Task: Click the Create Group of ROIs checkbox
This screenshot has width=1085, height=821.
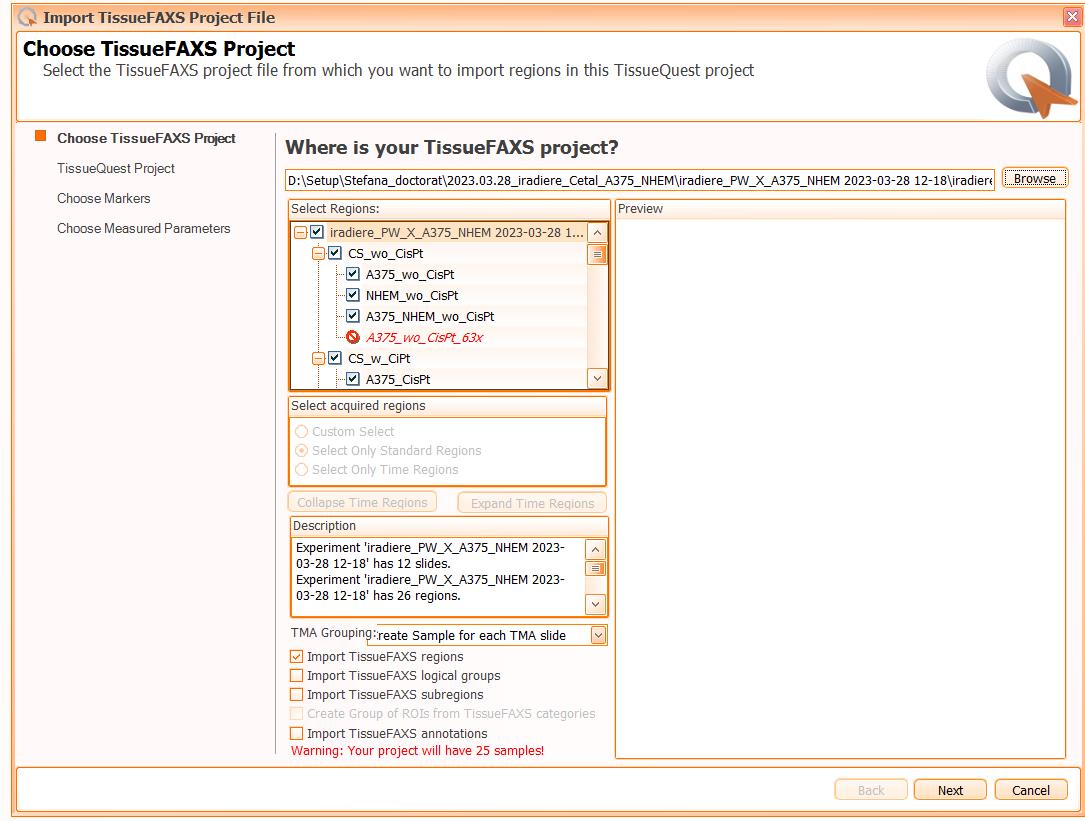Action: point(296,714)
